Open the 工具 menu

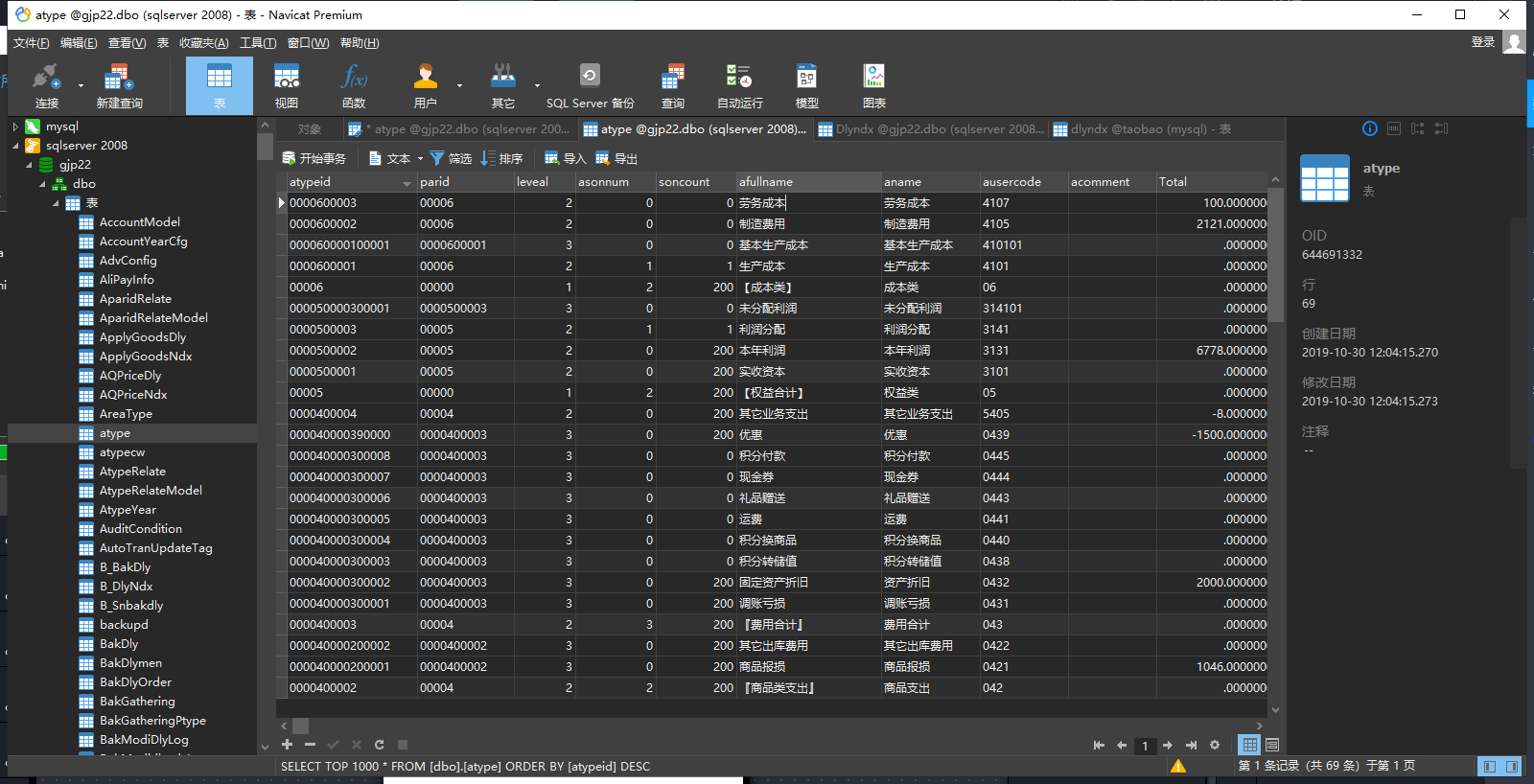coord(258,43)
